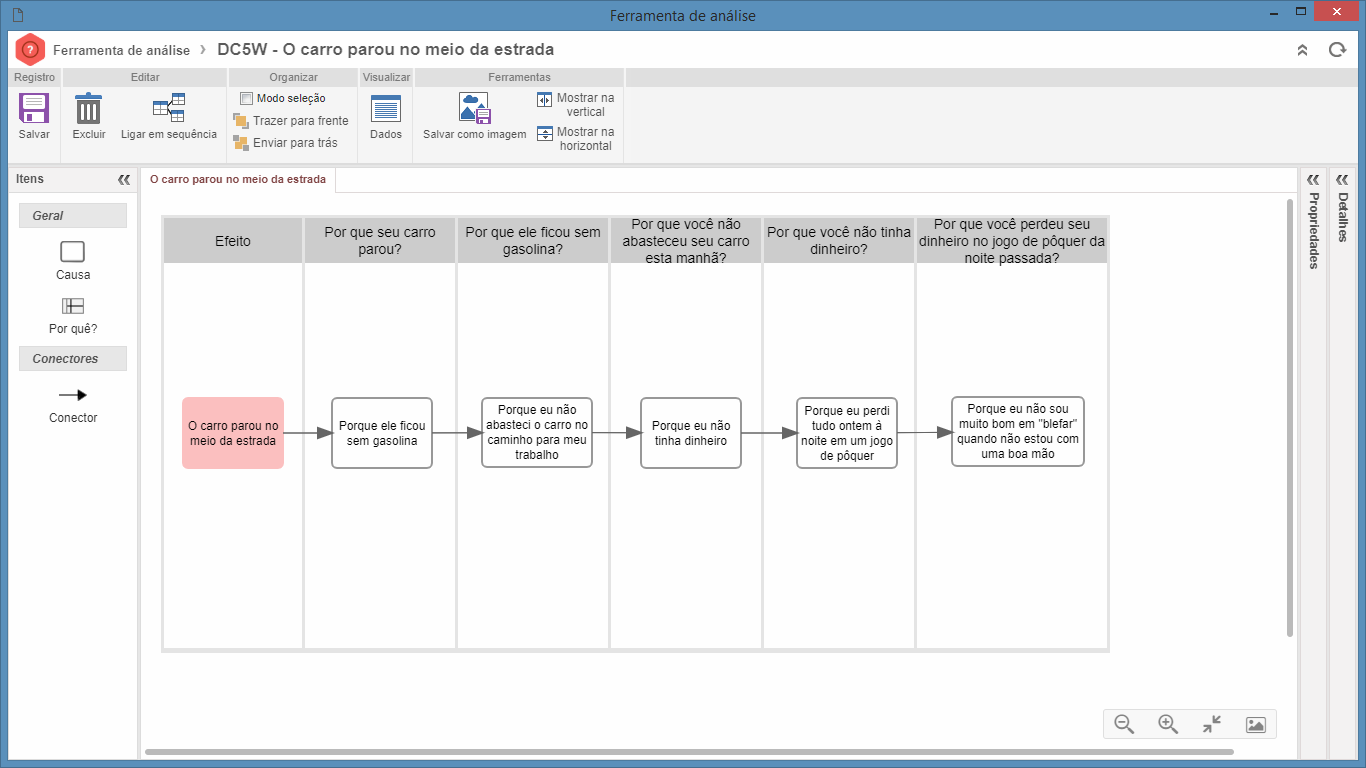Click the DC5W title text
The height and width of the screenshot is (768, 1366).
click(x=385, y=50)
